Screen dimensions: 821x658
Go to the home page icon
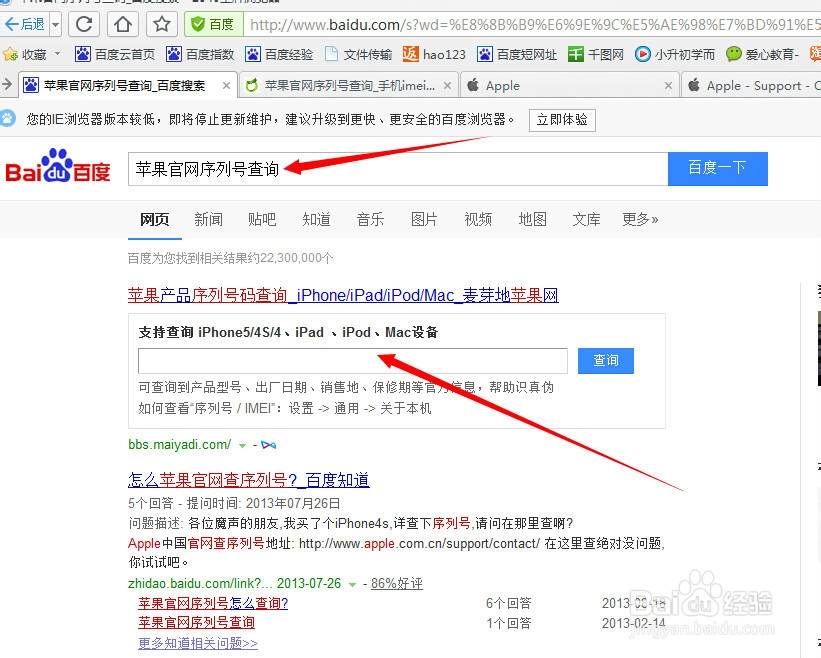tap(123, 24)
